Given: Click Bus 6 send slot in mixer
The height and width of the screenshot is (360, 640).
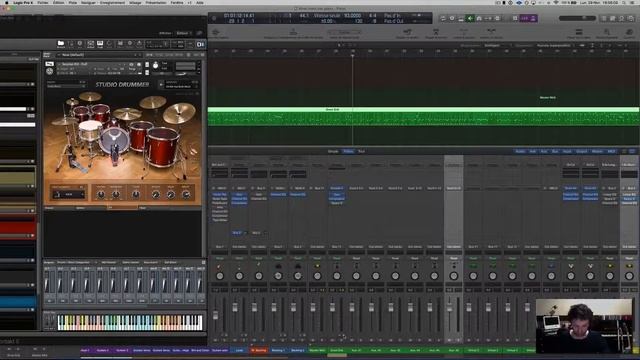Looking at the screenshot, I should pyautogui.click(x=257, y=233).
